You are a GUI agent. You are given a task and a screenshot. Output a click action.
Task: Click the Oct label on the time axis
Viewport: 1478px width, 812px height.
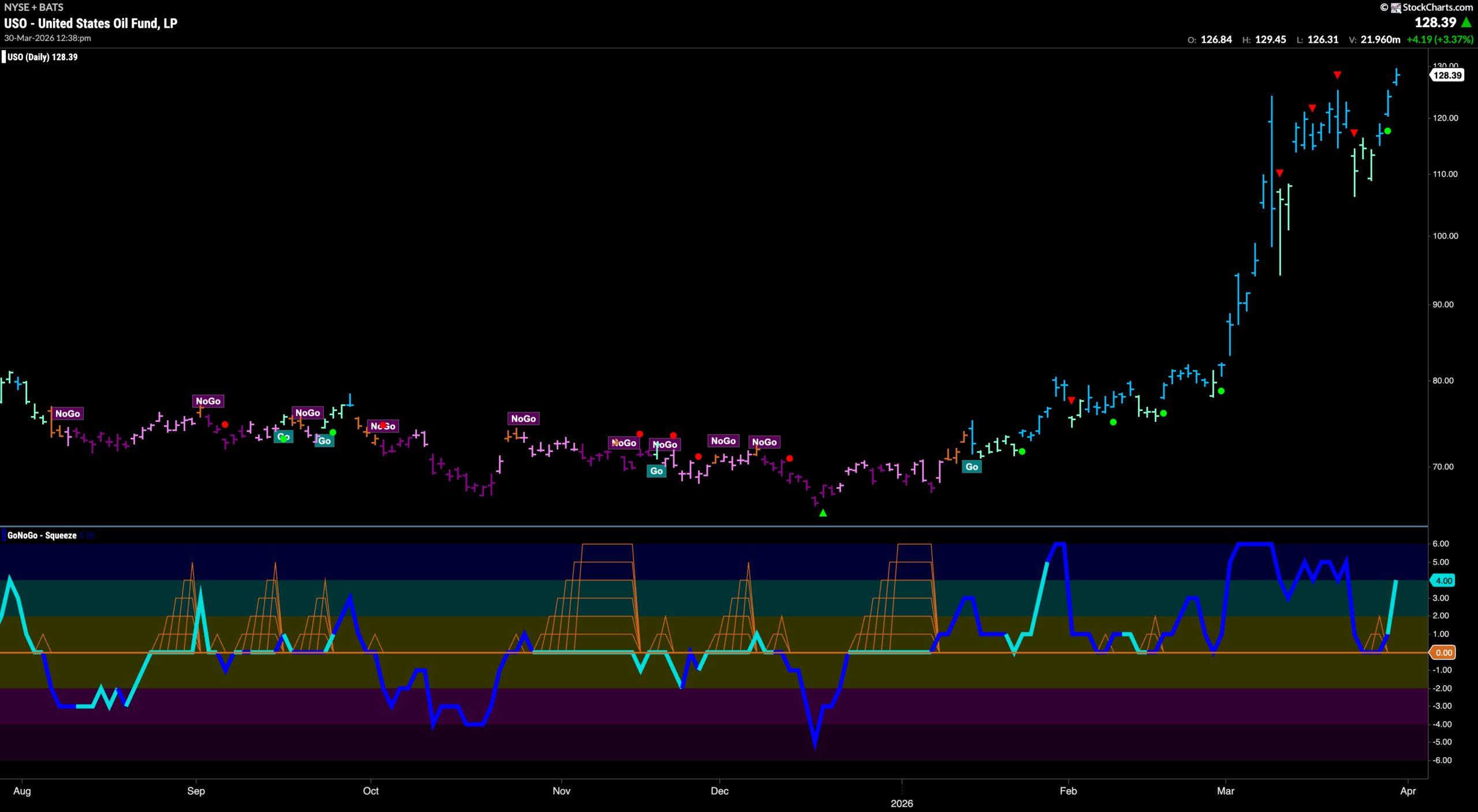(x=371, y=791)
